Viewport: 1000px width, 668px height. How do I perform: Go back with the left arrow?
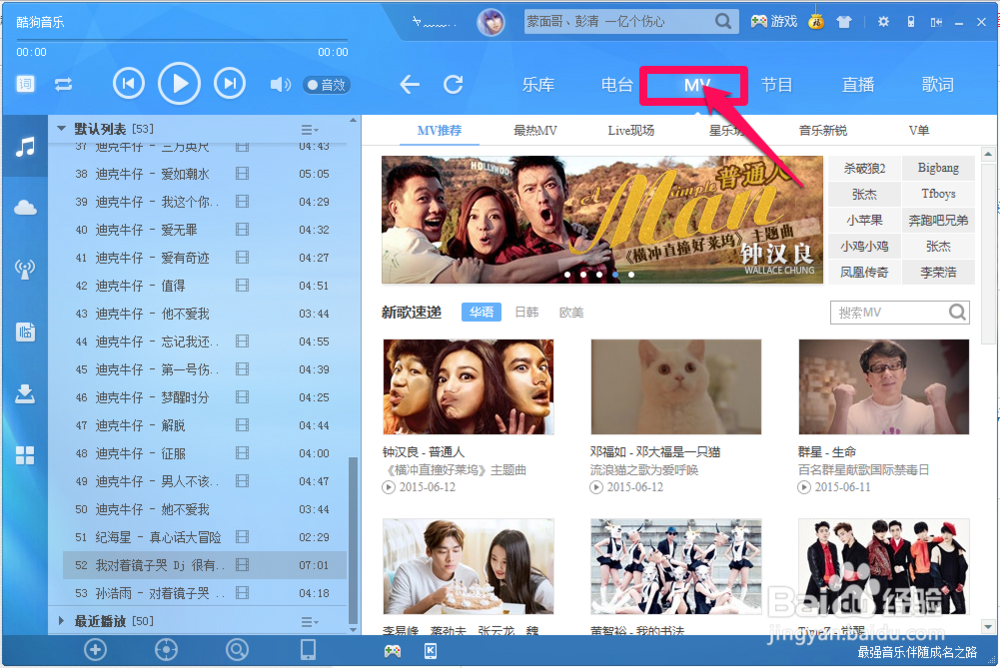point(409,84)
